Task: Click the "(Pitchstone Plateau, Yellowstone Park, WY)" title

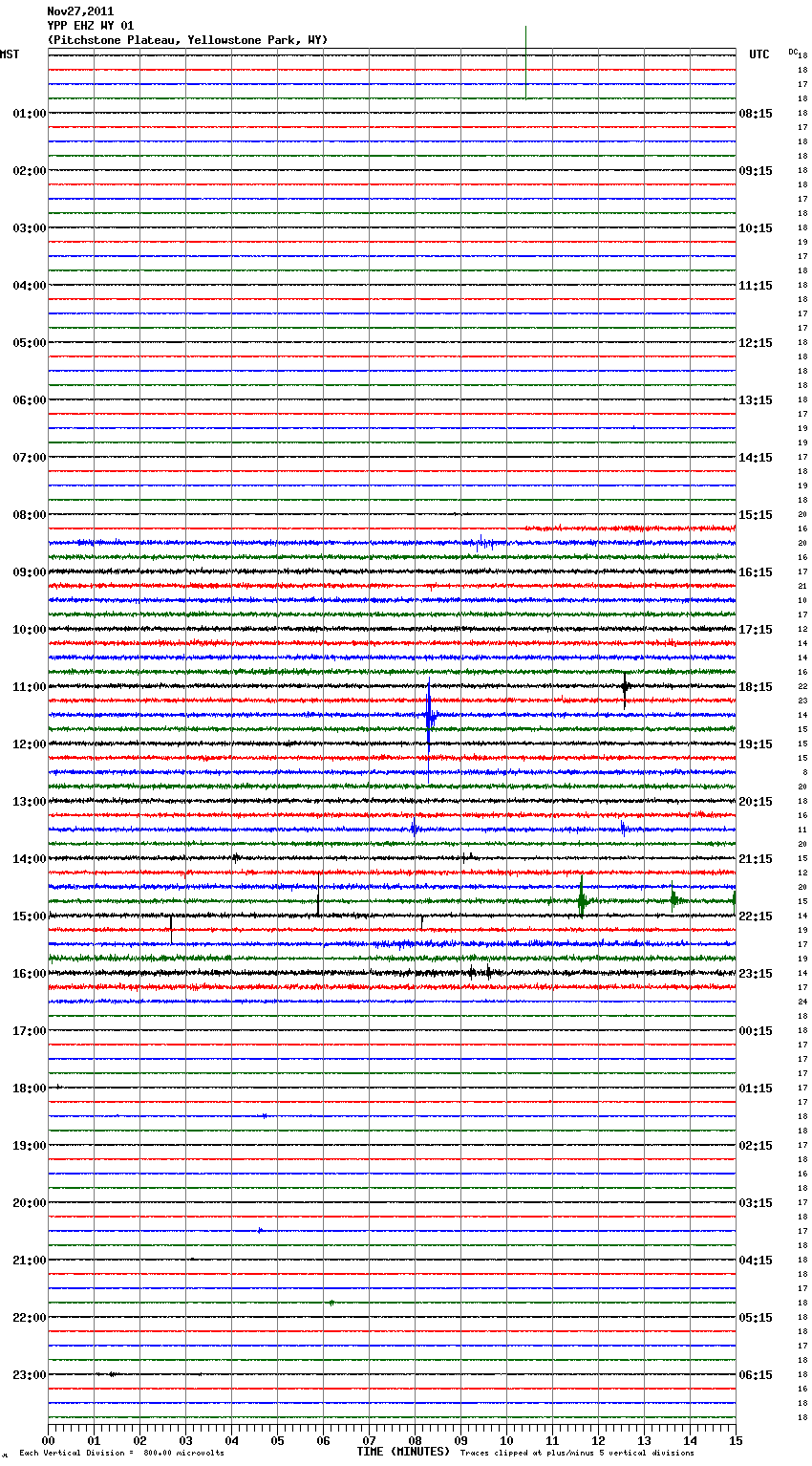Action: click(x=187, y=40)
